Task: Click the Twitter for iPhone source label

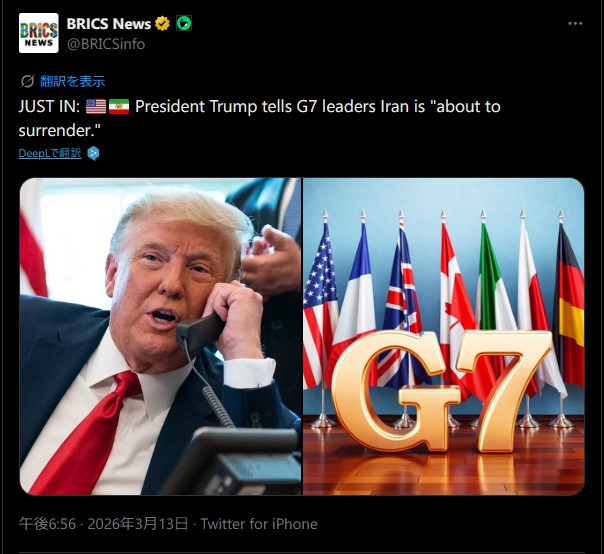Action: [259, 524]
